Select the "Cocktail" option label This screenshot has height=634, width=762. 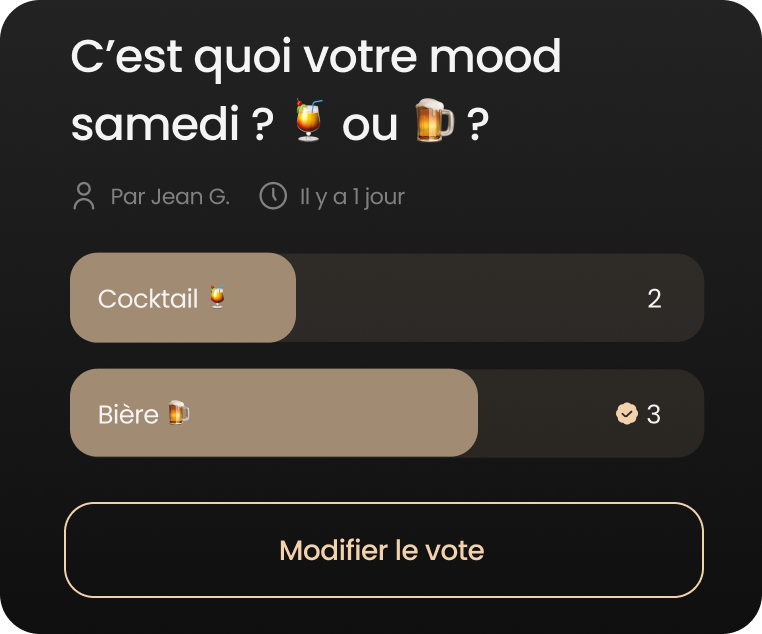148,299
